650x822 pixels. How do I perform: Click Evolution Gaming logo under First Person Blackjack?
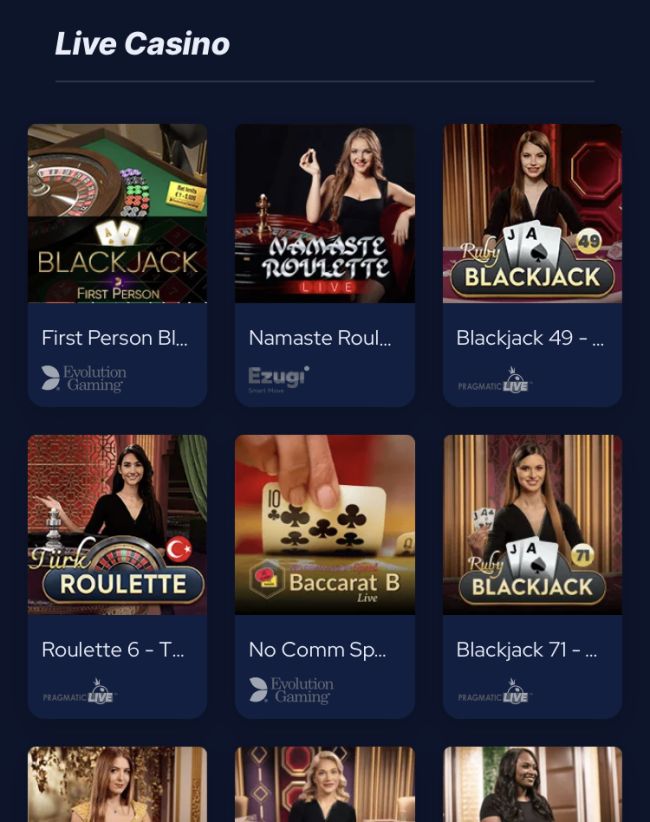point(84,378)
